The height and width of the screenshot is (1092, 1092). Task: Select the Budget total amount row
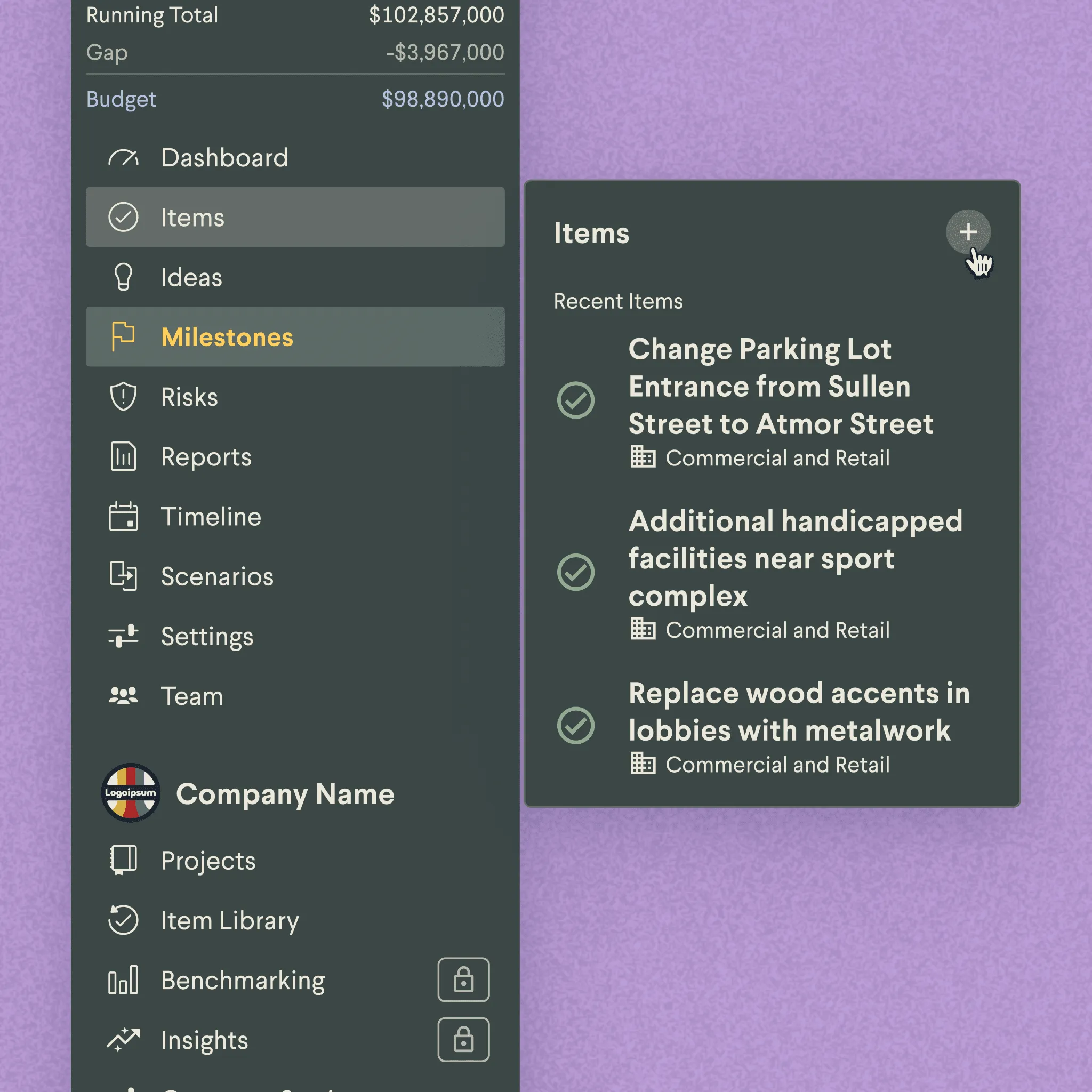click(294, 99)
